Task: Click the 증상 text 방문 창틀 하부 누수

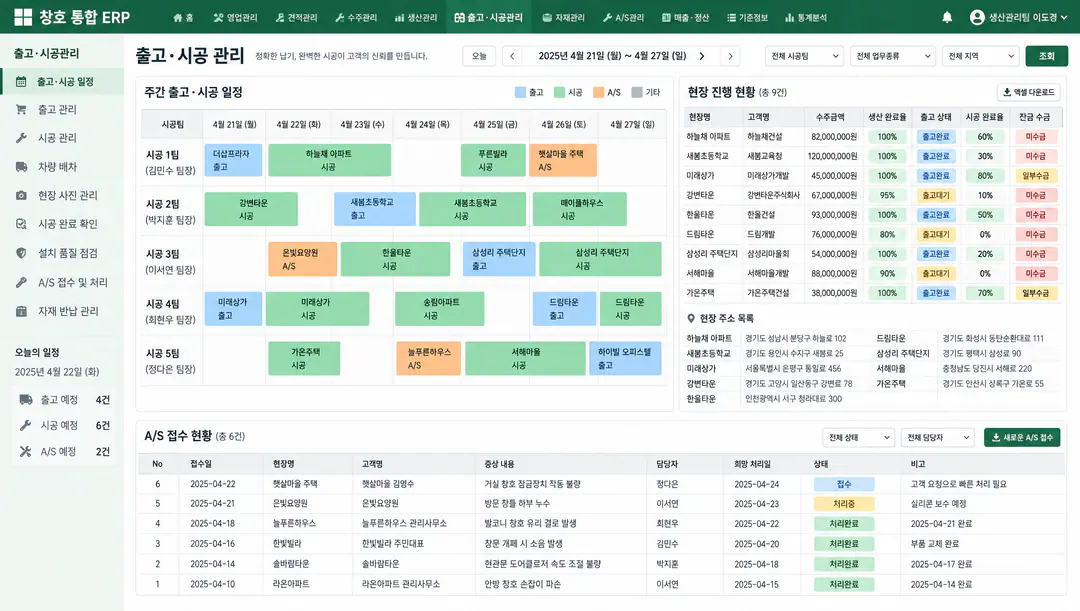Action: 517,504
